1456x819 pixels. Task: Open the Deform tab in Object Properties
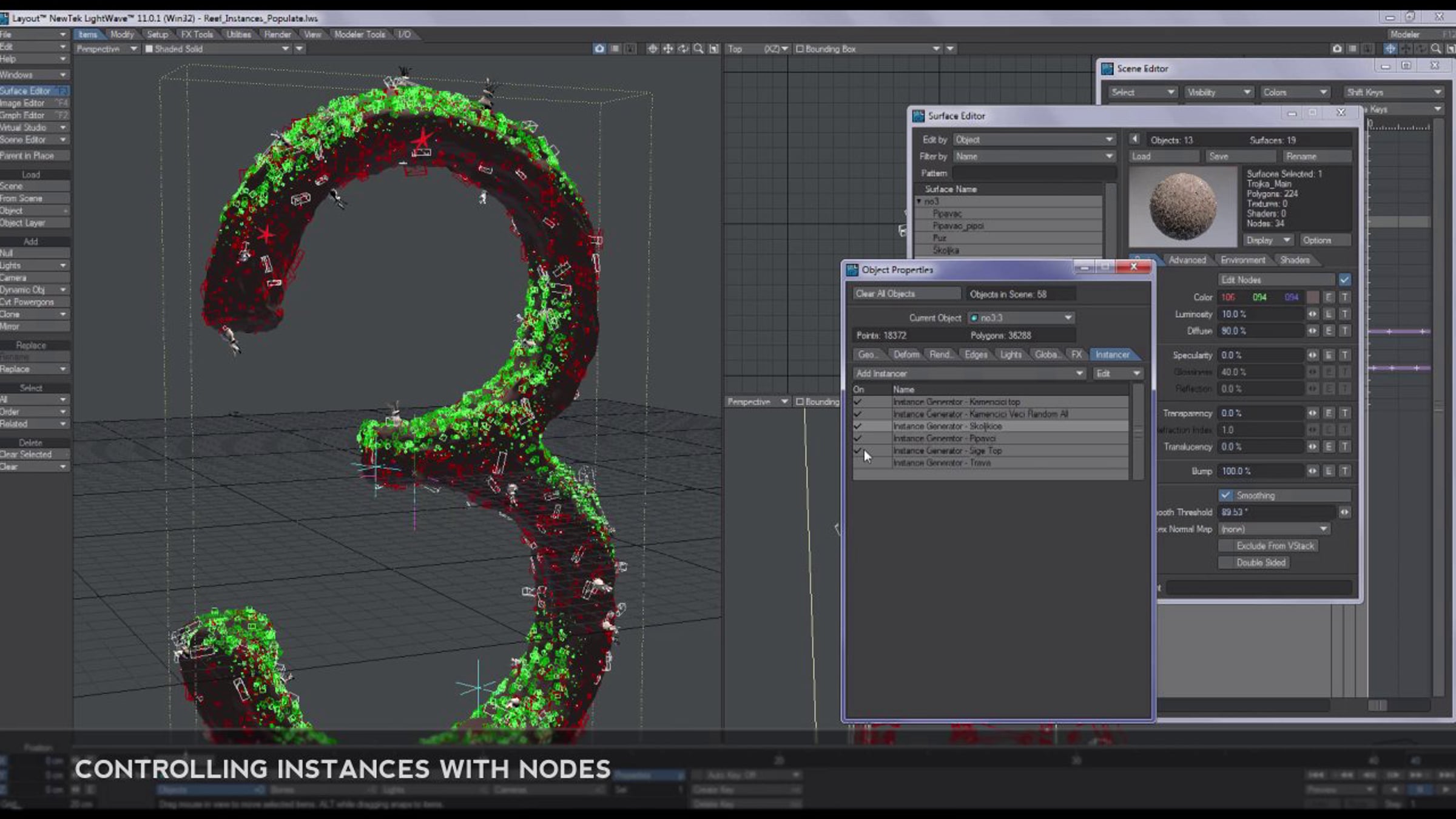906,354
